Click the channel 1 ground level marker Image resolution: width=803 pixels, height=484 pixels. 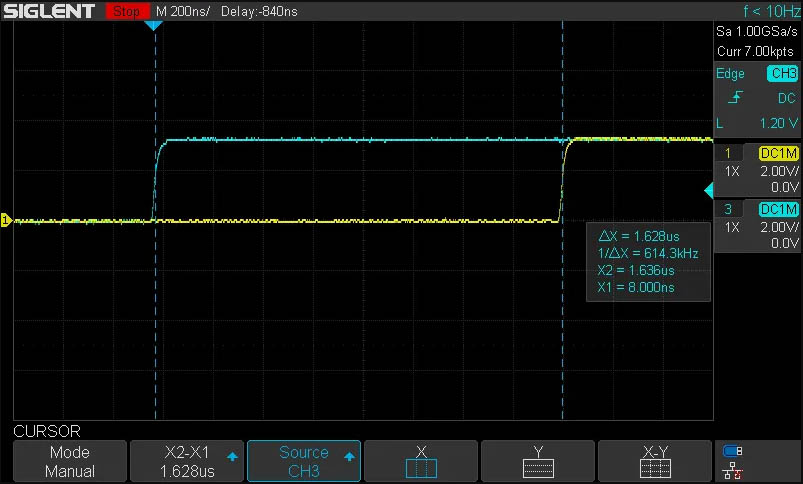(6, 220)
